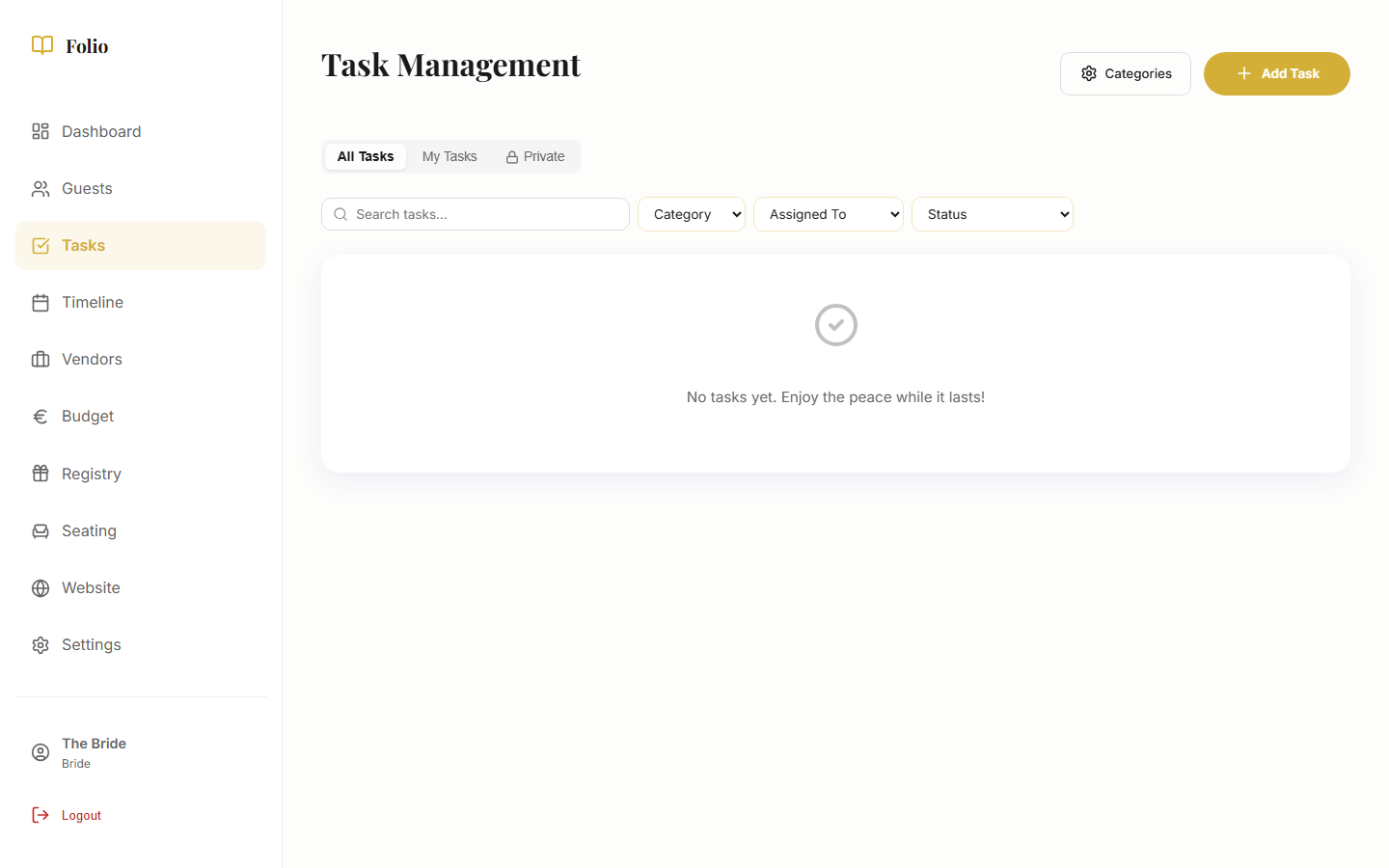The width and height of the screenshot is (1389, 868).
Task: Switch to the My Tasks tab
Action: tap(449, 155)
